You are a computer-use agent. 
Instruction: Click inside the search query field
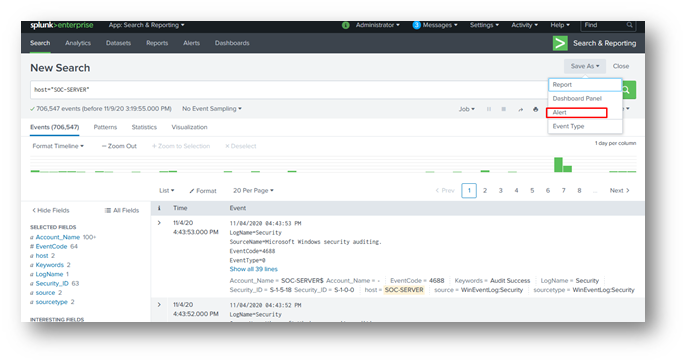289,90
